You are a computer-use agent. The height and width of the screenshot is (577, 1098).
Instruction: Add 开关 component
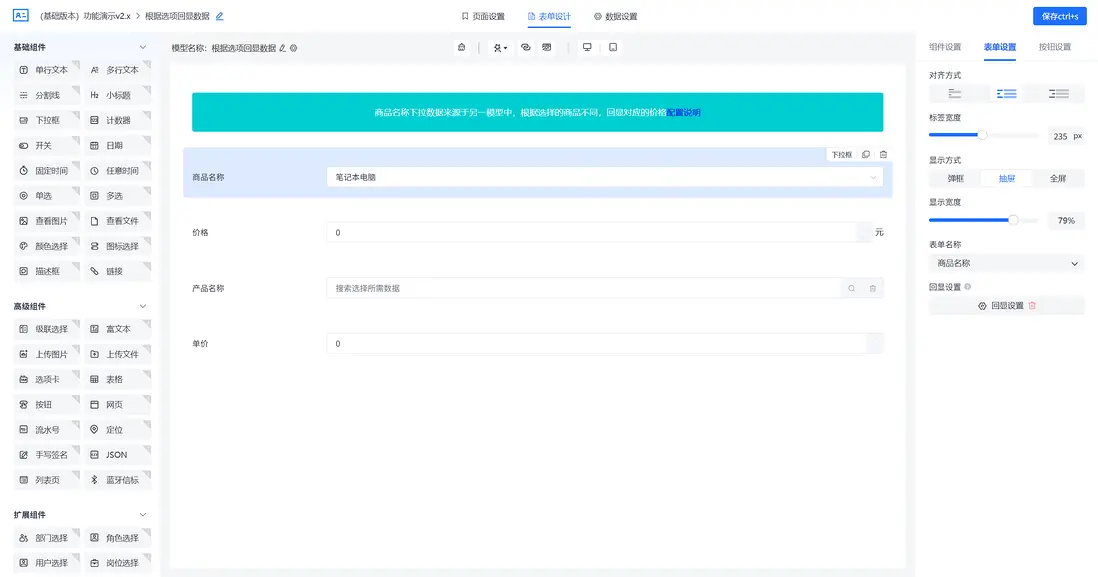click(47, 146)
